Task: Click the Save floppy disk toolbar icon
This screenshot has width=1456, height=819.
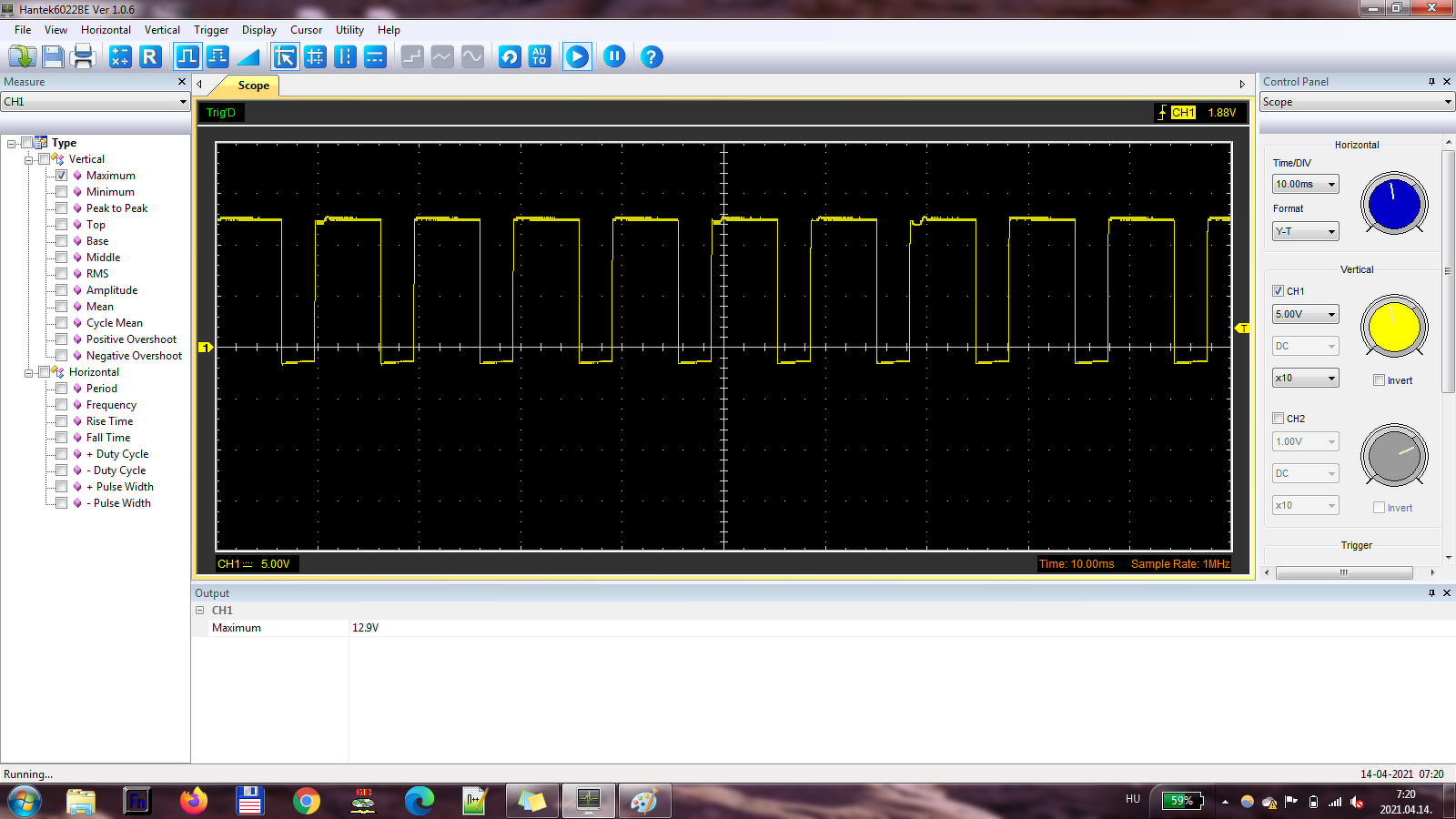Action: (x=53, y=56)
